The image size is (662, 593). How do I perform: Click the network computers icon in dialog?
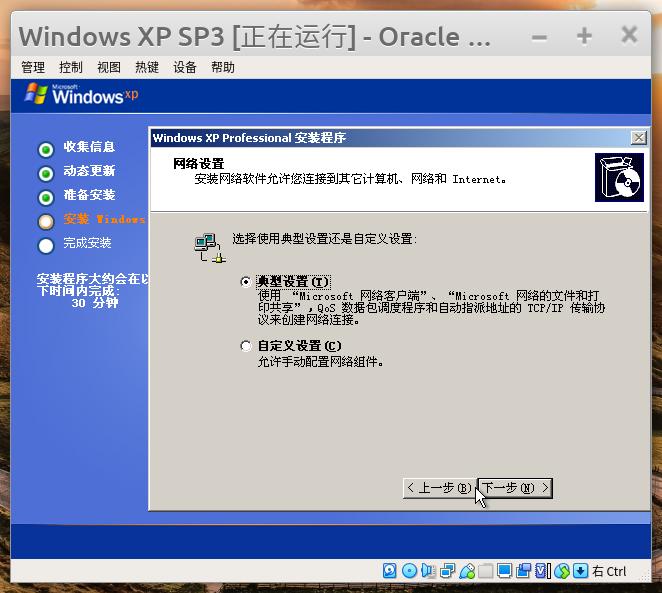coord(210,248)
